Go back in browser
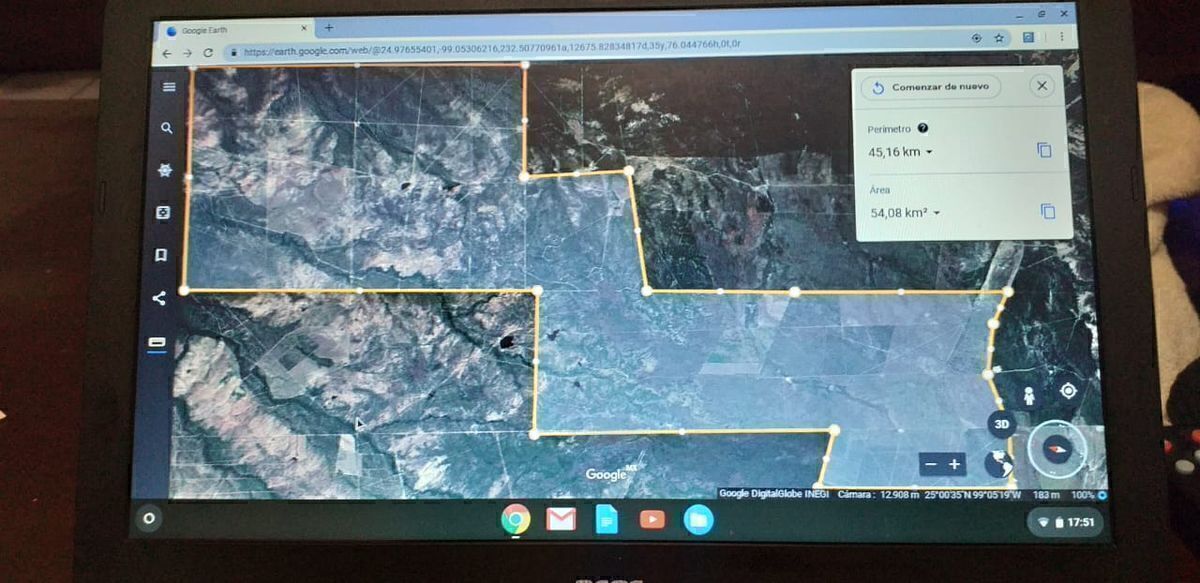The image size is (1200, 583). [x=167, y=52]
